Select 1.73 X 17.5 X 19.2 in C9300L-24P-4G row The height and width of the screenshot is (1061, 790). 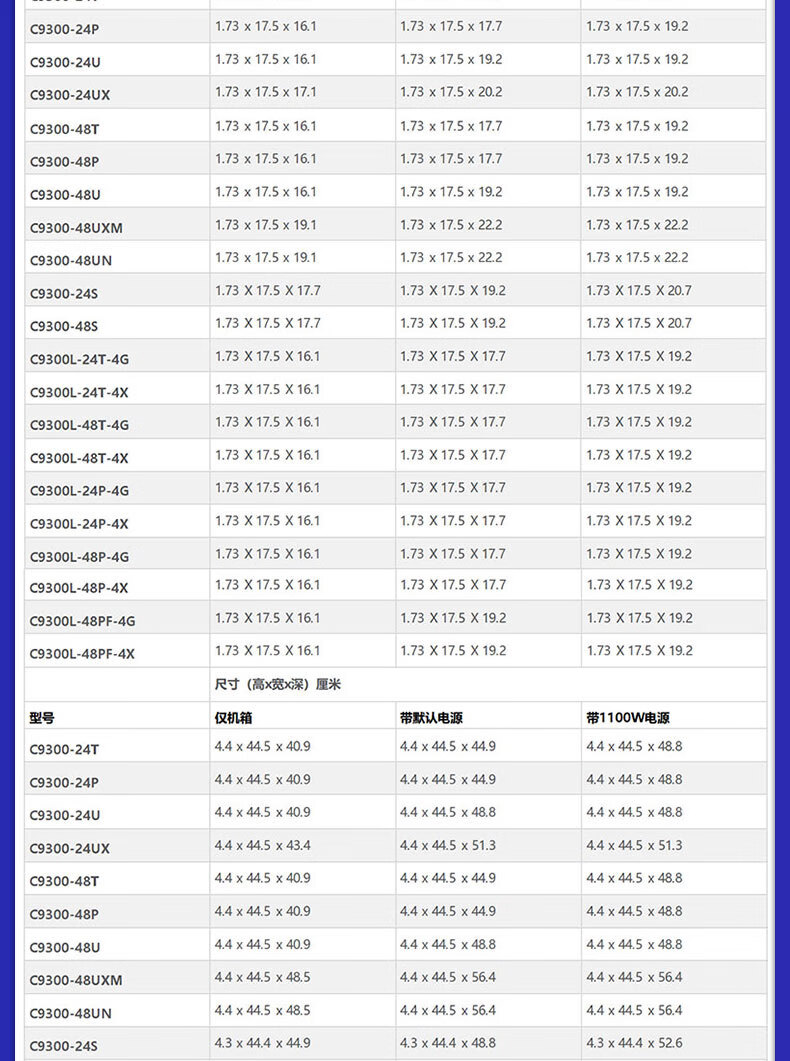(639, 487)
